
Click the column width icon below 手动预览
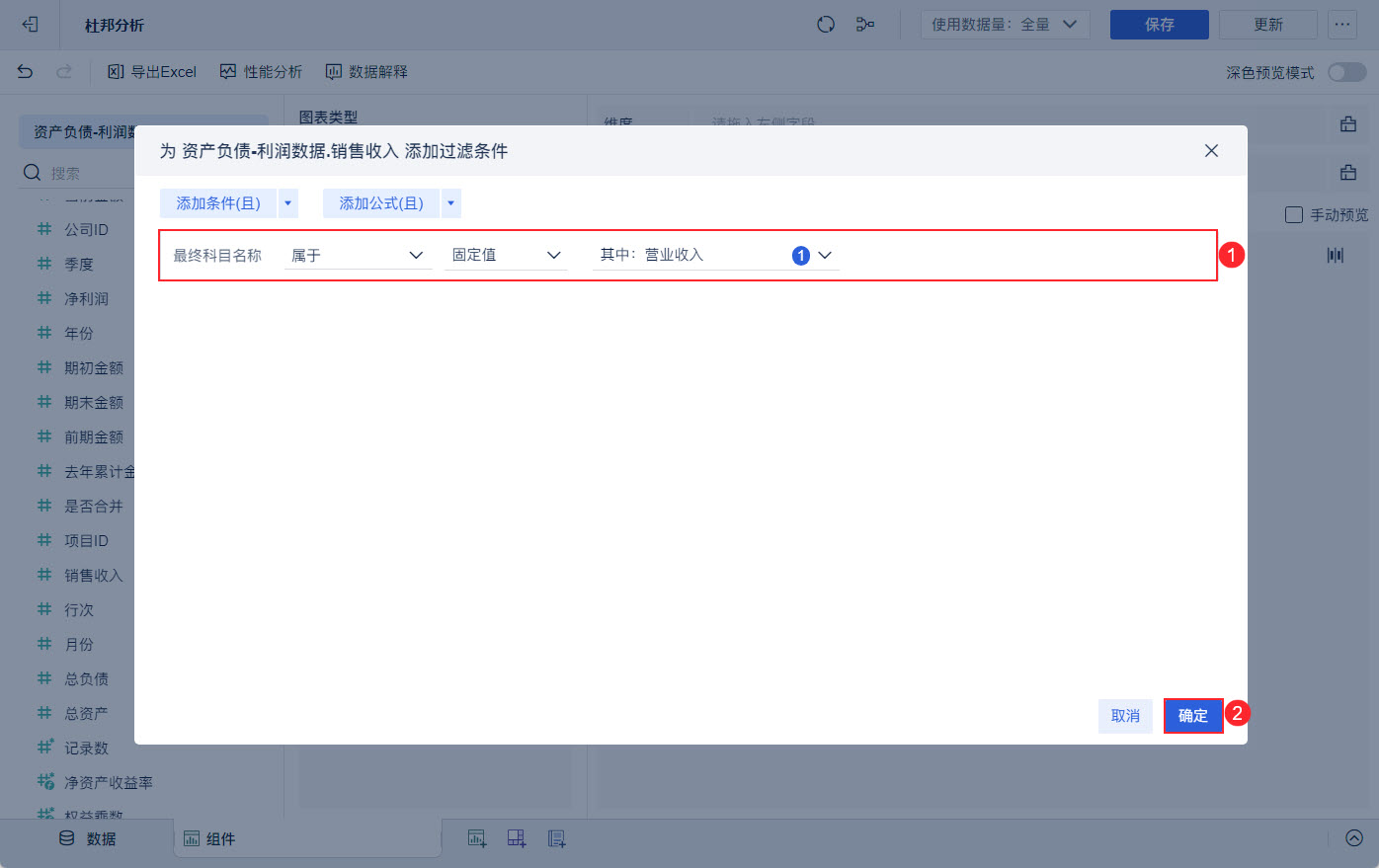click(x=1336, y=255)
